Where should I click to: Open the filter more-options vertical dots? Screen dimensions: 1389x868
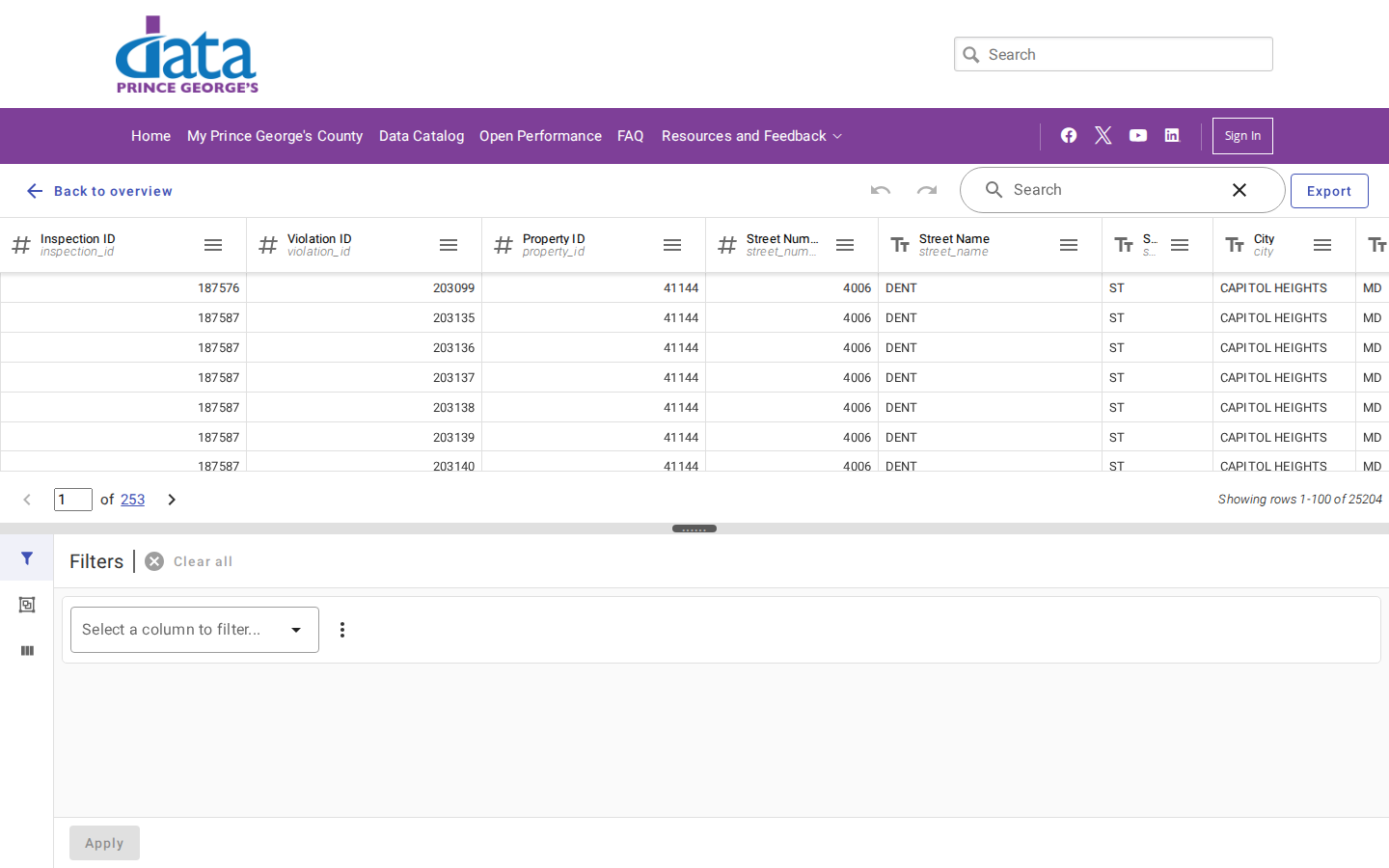coord(342,630)
